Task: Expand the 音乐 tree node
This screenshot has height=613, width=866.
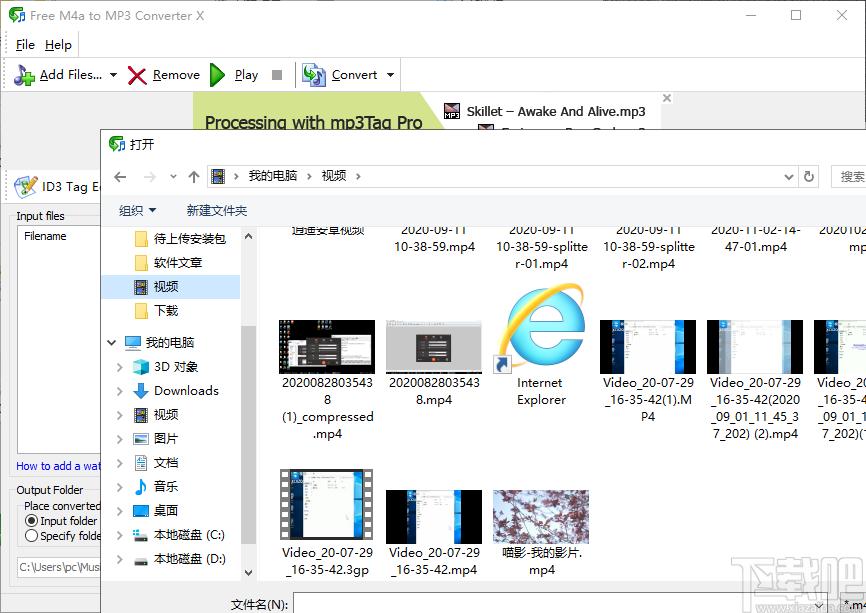Action: pyautogui.click(x=119, y=487)
